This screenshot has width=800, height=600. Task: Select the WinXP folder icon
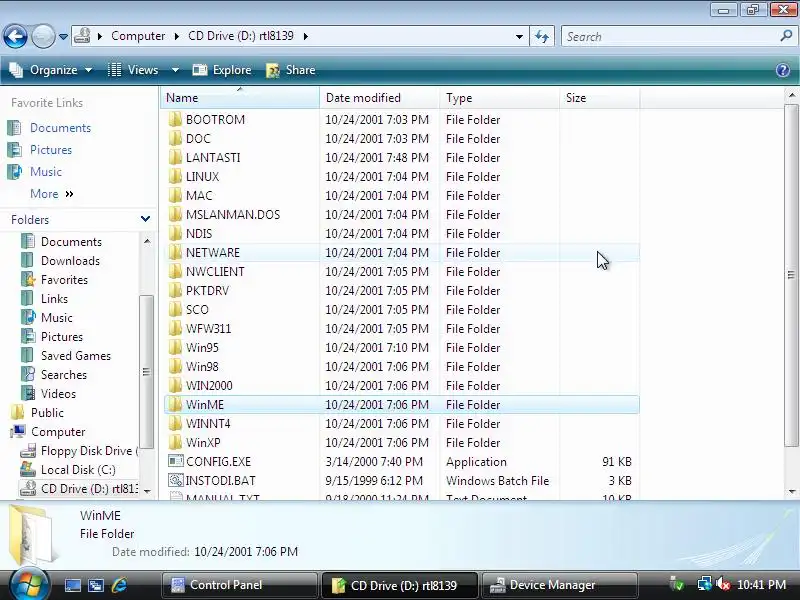[x=175, y=442]
